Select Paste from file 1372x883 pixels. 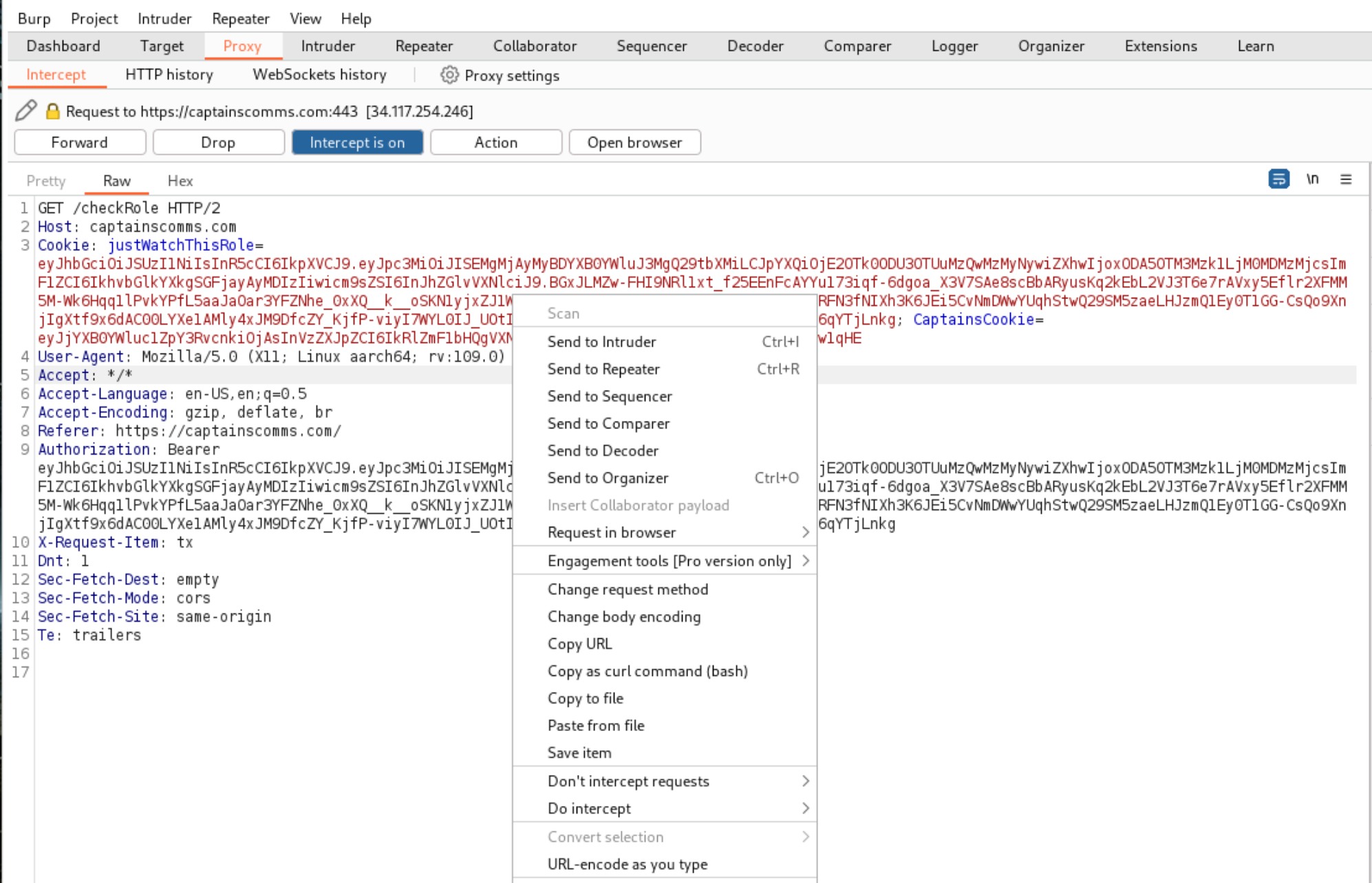click(x=665, y=726)
